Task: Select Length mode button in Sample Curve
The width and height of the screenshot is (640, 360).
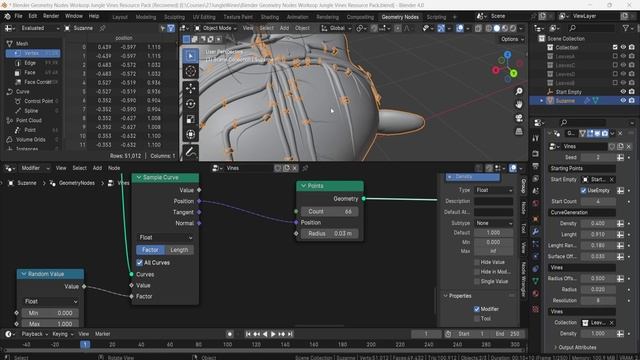Action: pyautogui.click(x=179, y=250)
